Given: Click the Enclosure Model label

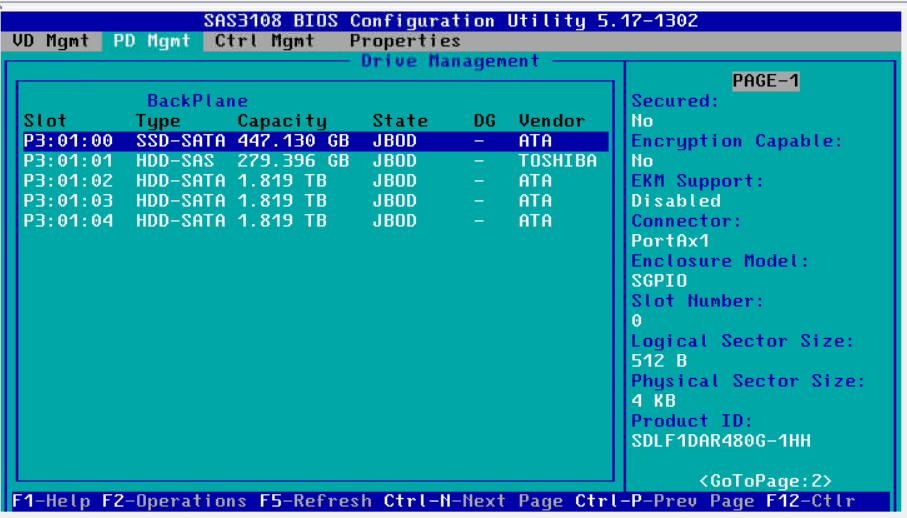Looking at the screenshot, I should pos(720,261).
